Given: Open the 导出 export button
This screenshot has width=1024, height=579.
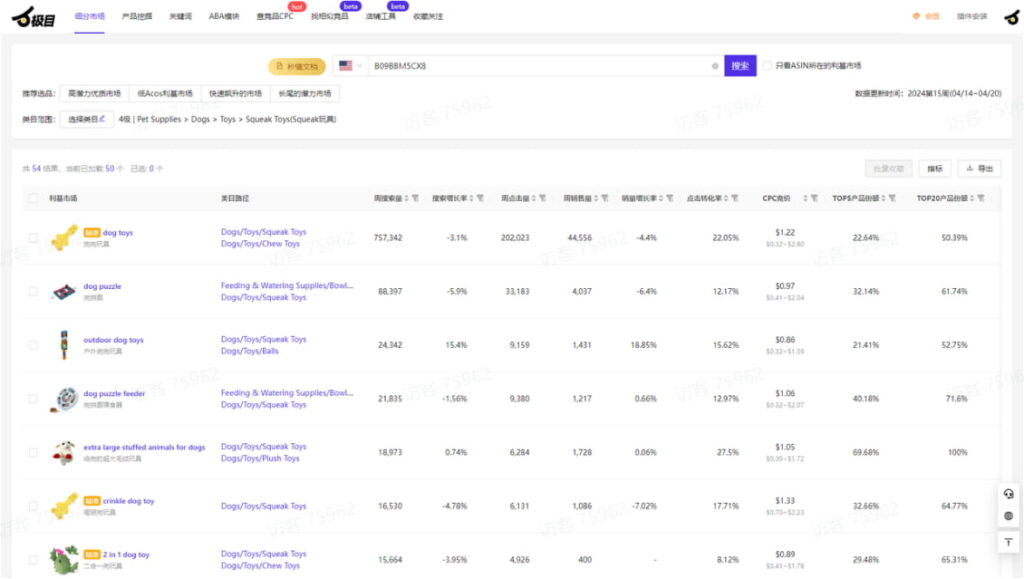Looking at the screenshot, I should [x=979, y=169].
